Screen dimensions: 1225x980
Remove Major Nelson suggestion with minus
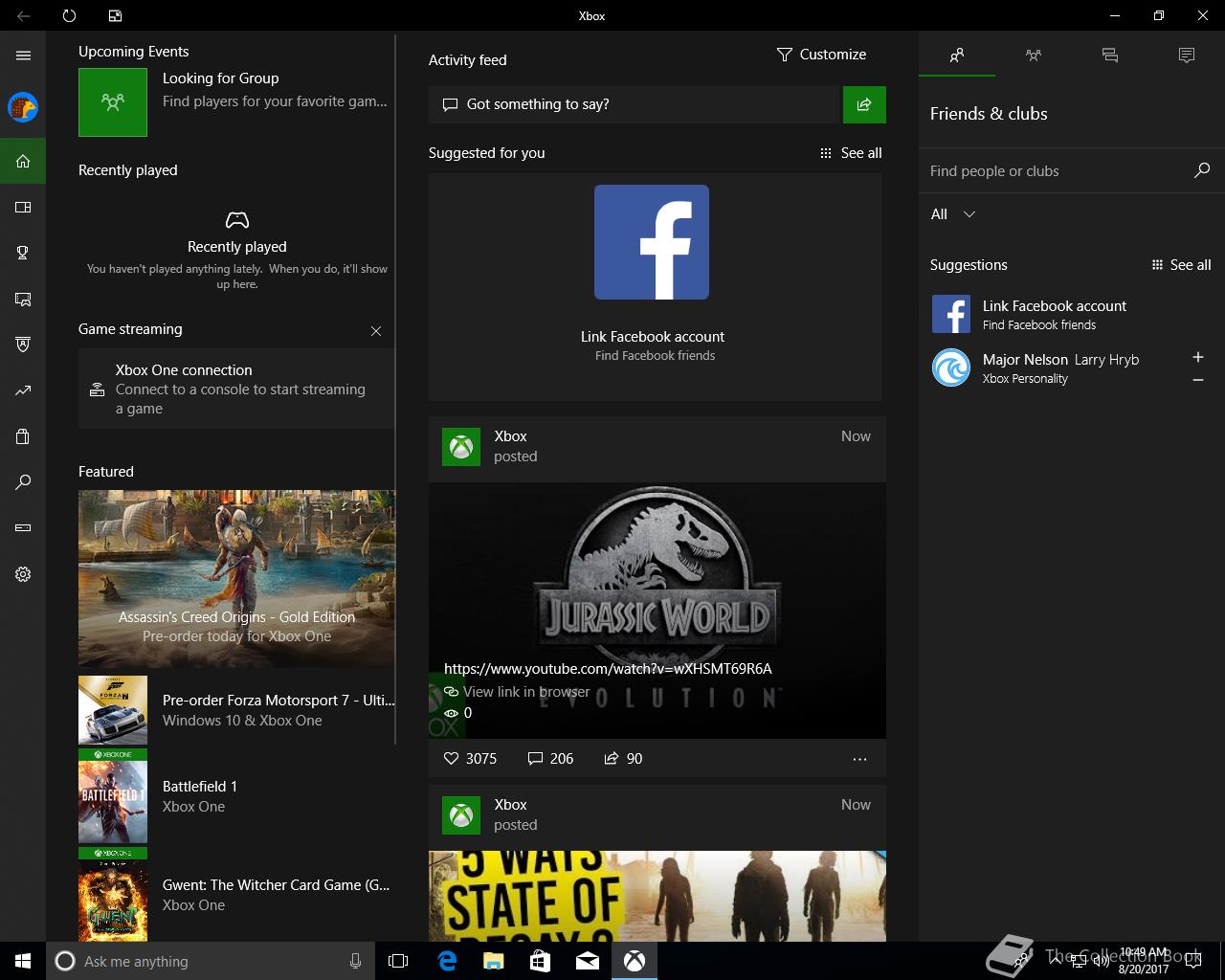pos(1197,380)
